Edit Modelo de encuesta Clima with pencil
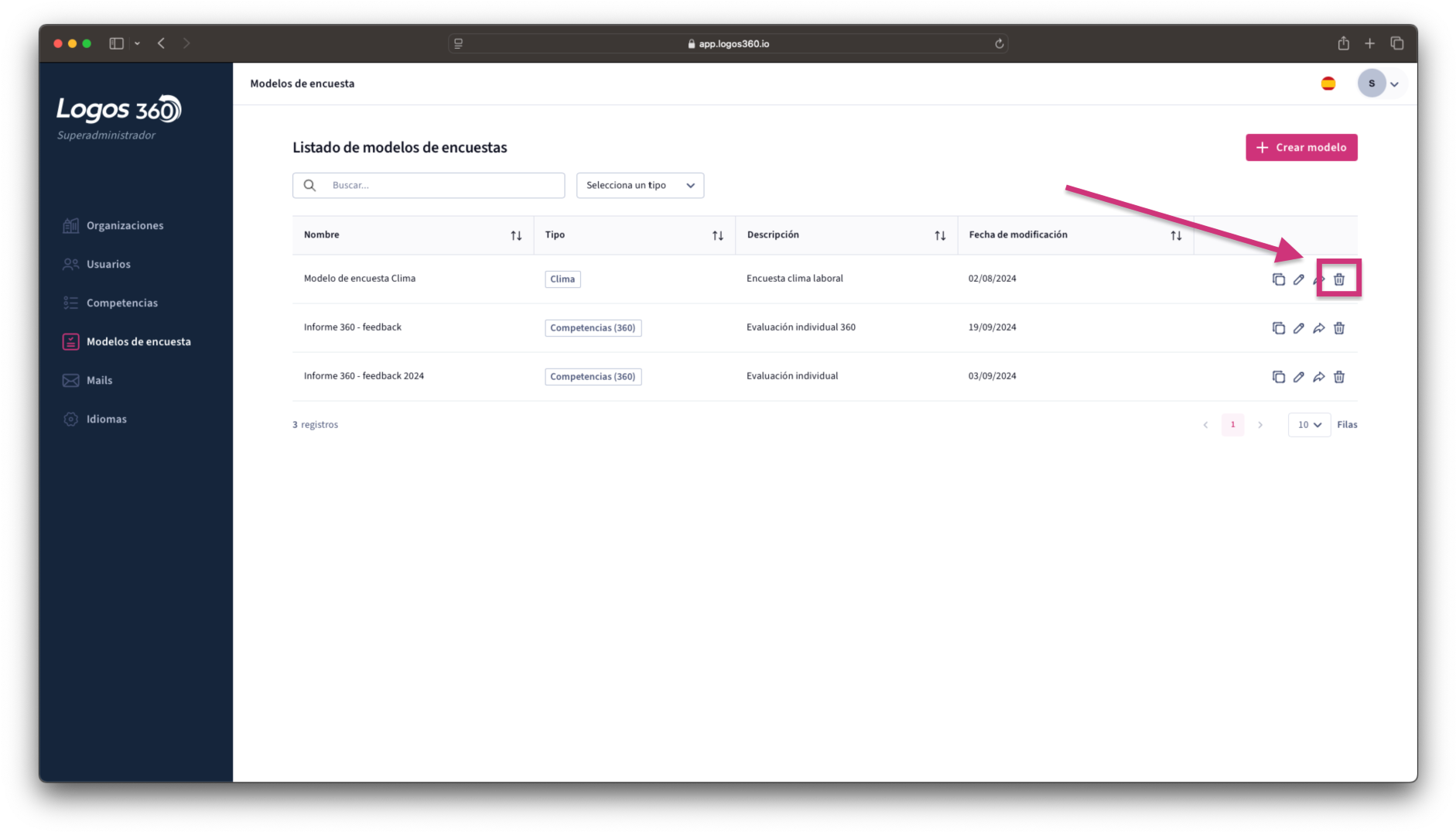The image size is (1456, 832). click(1298, 279)
